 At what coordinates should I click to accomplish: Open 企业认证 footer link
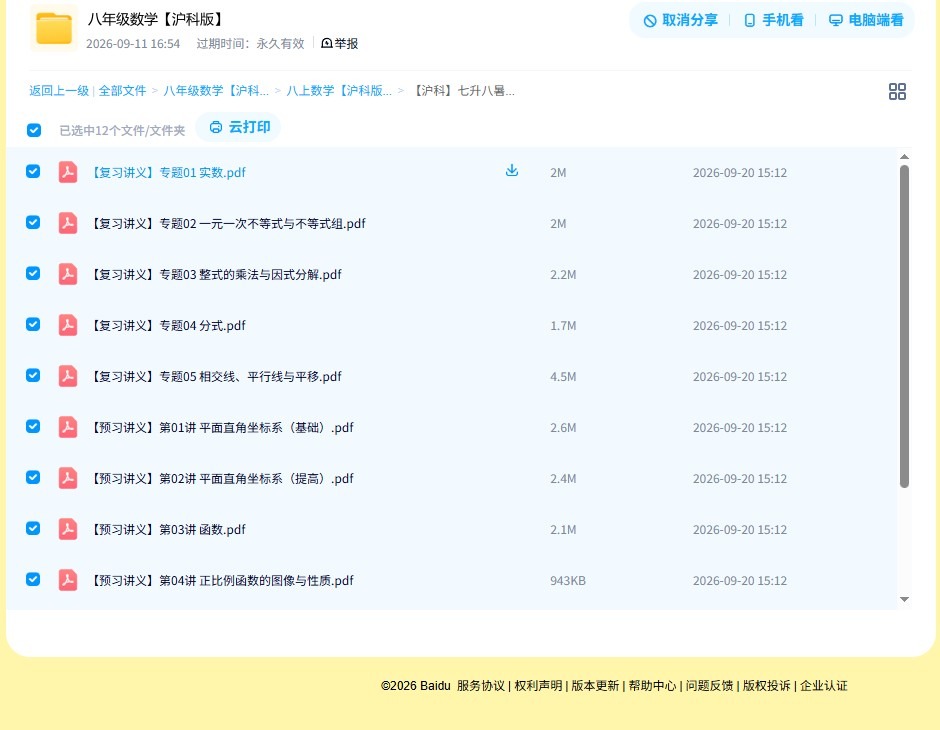(824, 686)
